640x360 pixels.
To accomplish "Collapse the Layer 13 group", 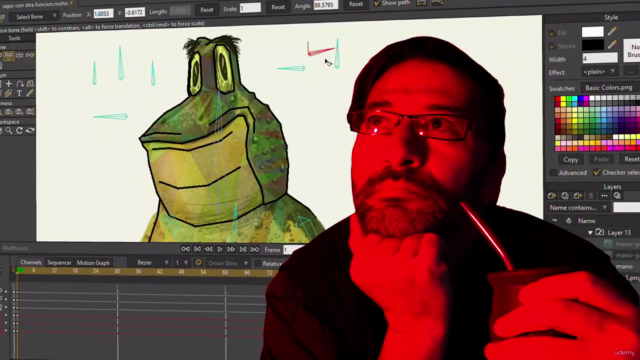I will (x=590, y=233).
